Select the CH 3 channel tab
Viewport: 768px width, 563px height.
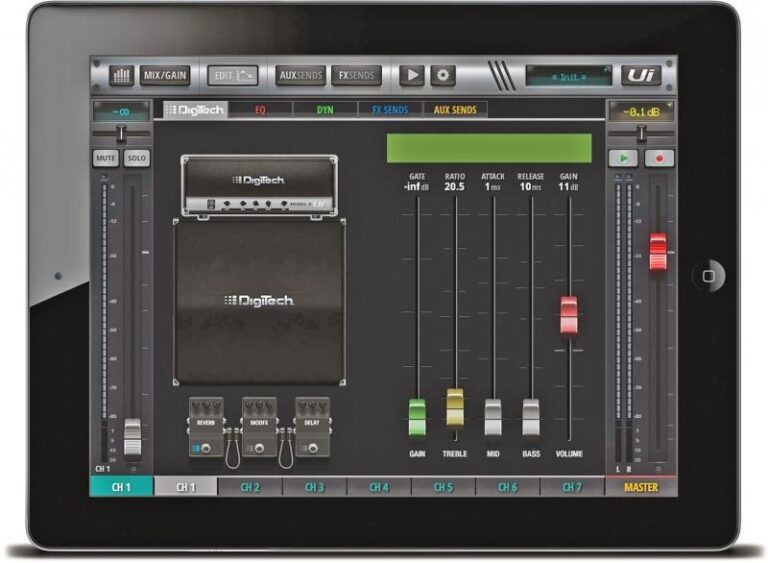pyautogui.click(x=314, y=487)
